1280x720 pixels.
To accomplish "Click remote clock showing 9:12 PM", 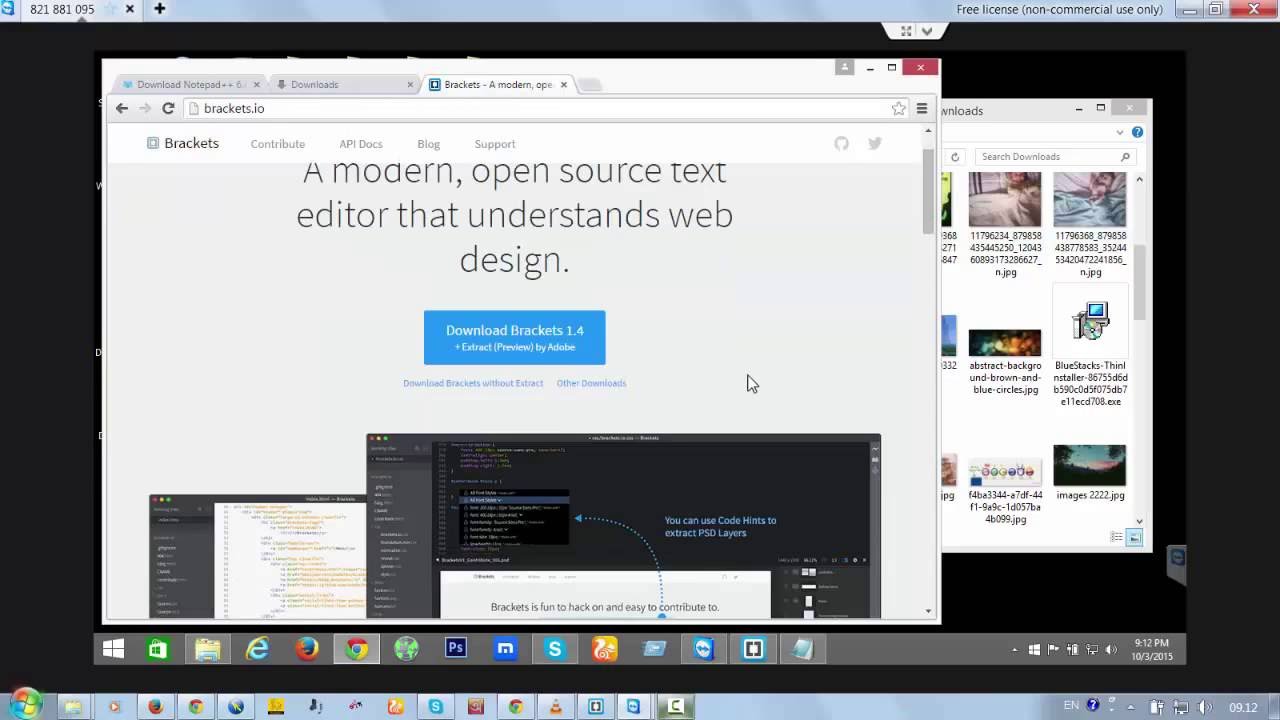I will click(1152, 649).
